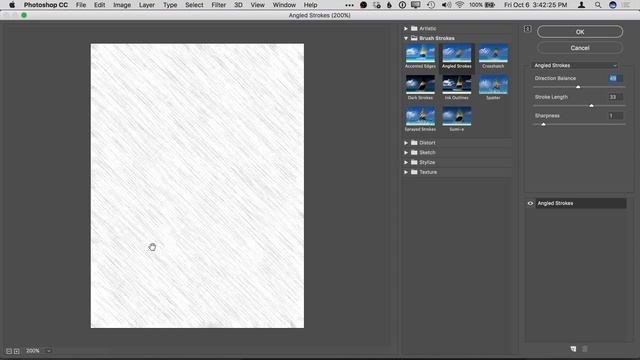This screenshot has height=360, width=640.
Task: Click the Texture folder icon
Action: point(414,172)
